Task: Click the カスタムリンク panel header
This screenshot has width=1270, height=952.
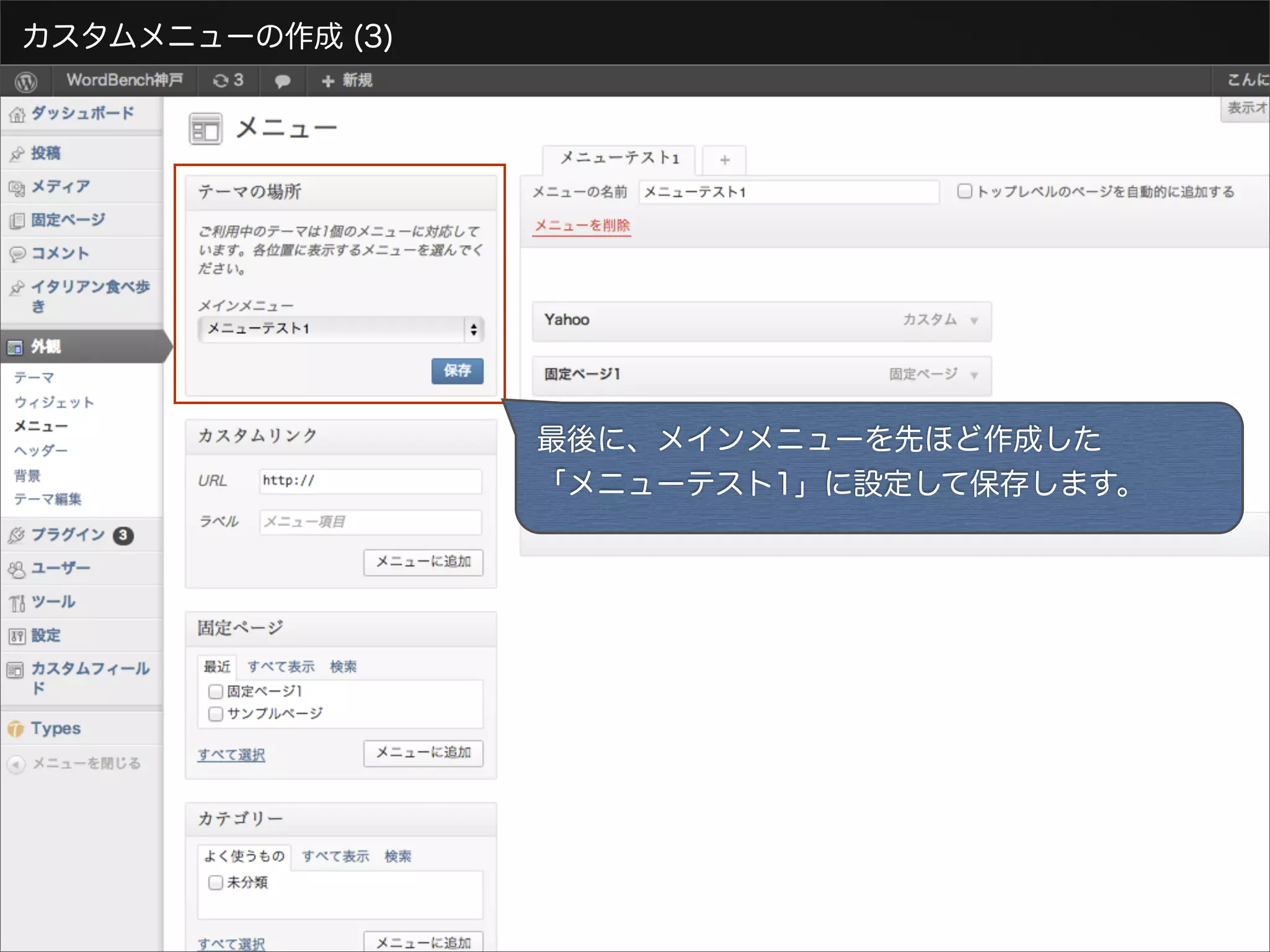Action: click(x=340, y=436)
